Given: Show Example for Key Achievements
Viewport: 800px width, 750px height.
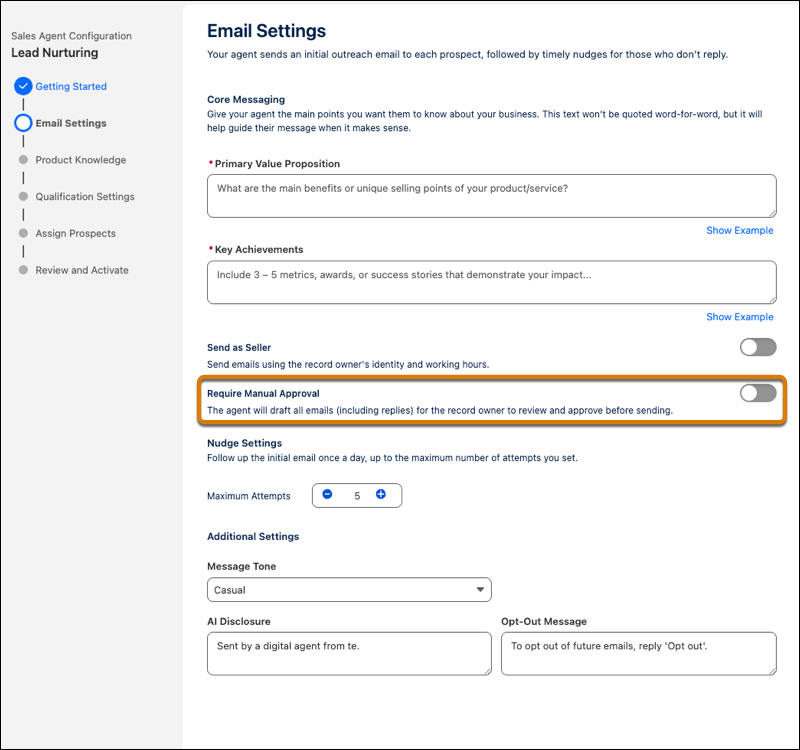Looking at the screenshot, I should pyautogui.click(x=739, y=317).
